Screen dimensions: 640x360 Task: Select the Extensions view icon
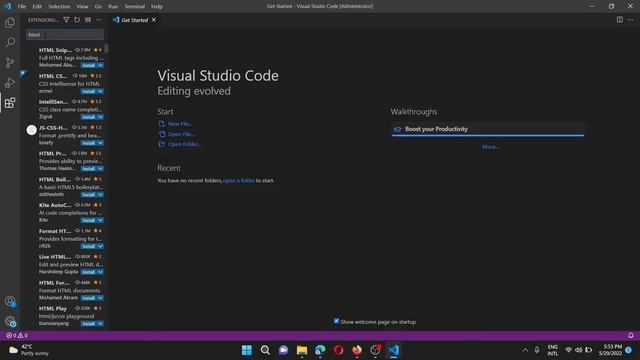coord(10,102)
